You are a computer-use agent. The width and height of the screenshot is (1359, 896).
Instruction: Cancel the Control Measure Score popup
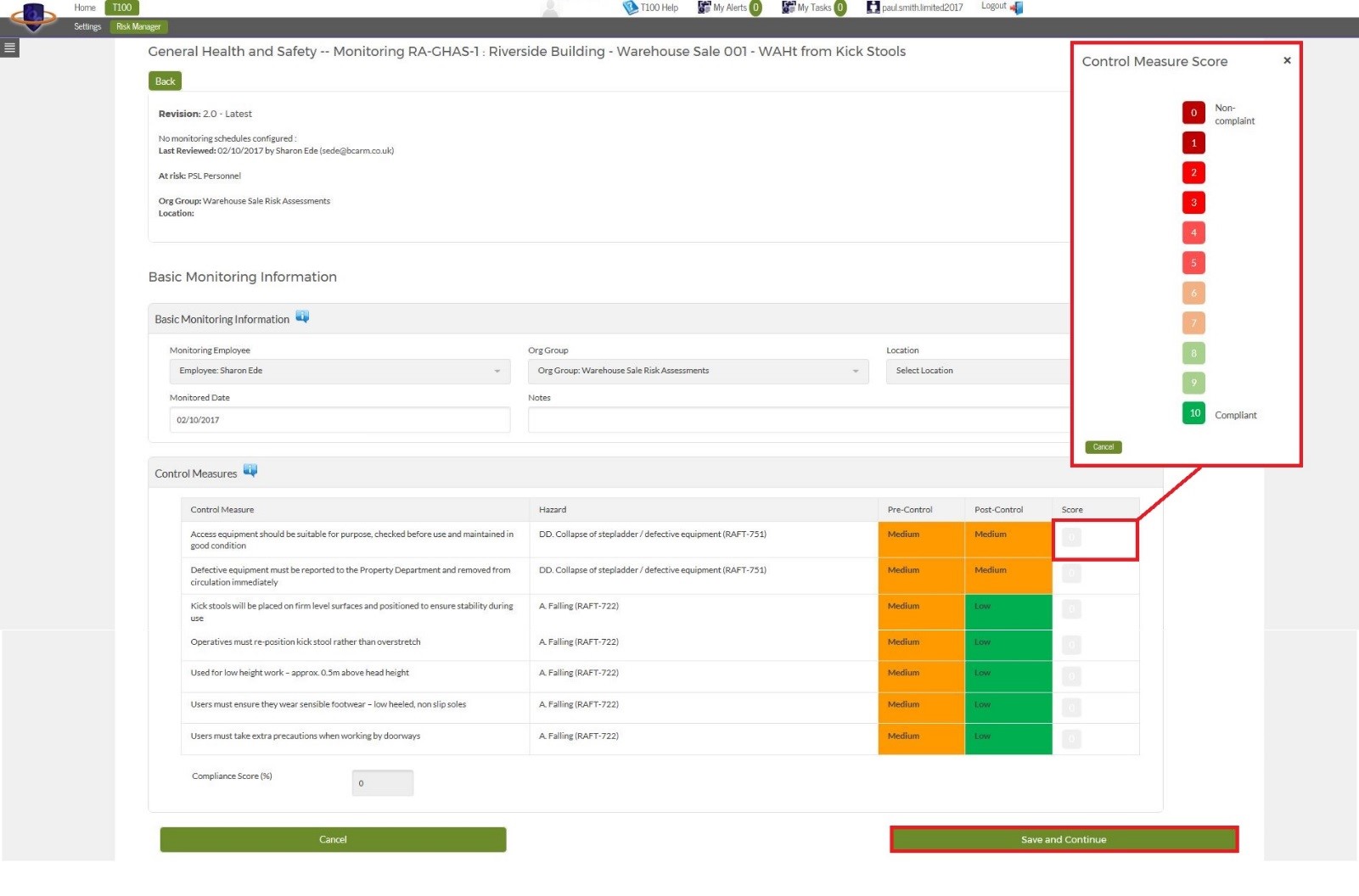click(x=1103, y=446)
